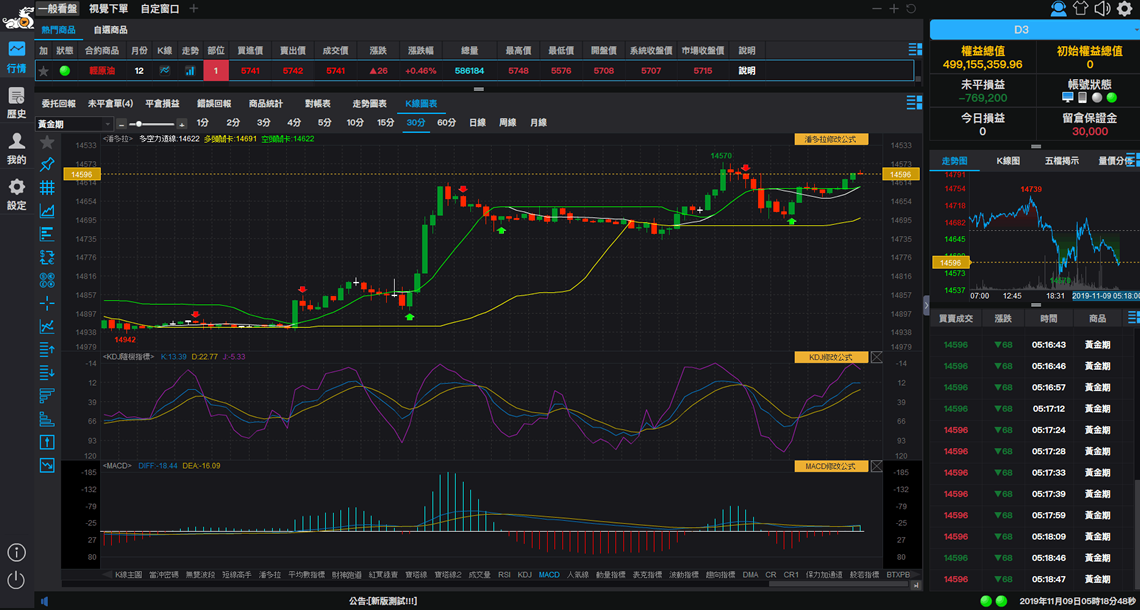The height and width of the screenshot is (610, 1140).
Task: Click the info icon in left sidebar
Action: 16,553
